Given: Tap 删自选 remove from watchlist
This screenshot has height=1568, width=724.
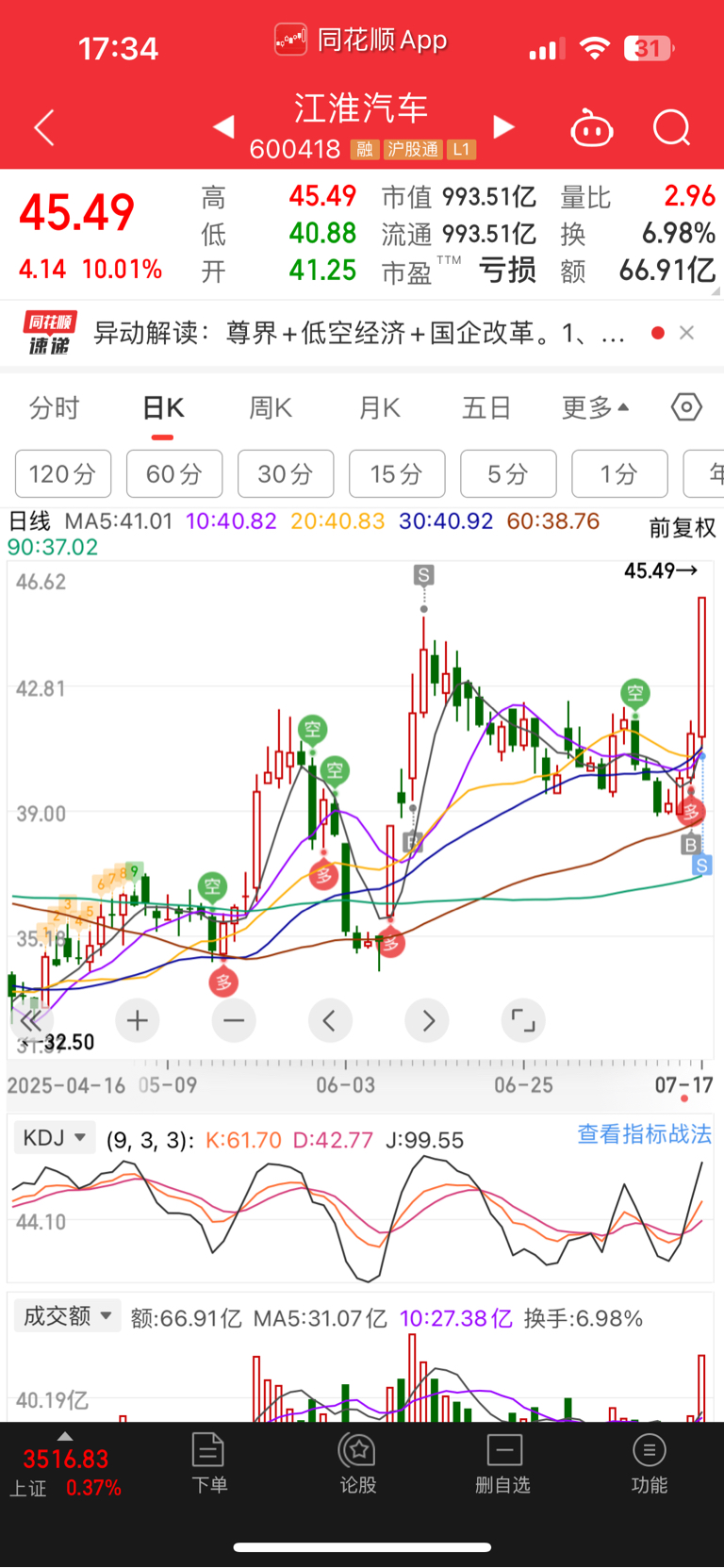Looking at the screenshot, I should [503, 1462].
